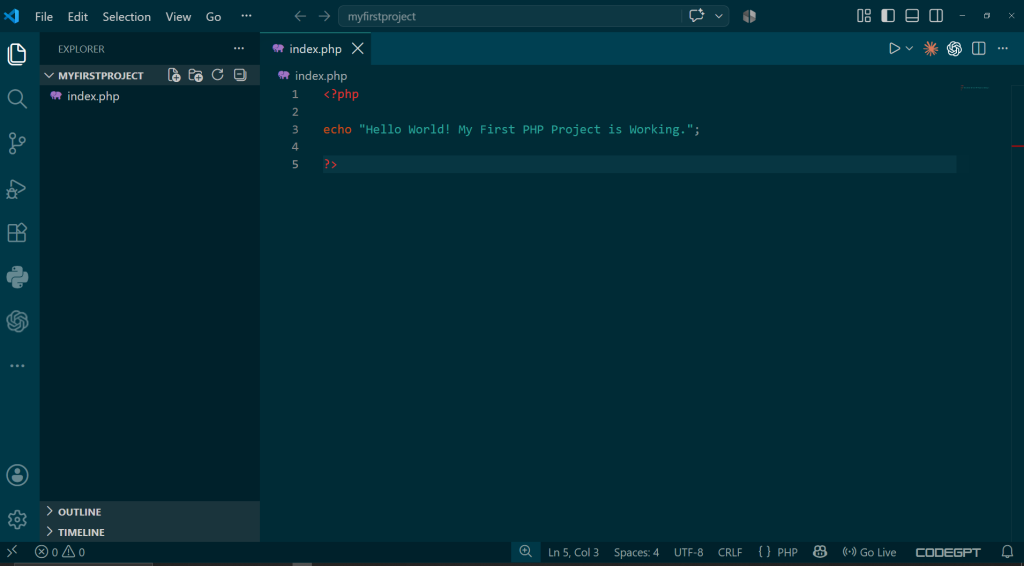Open Copilot status icon in status bar

[x=820, y=552]
